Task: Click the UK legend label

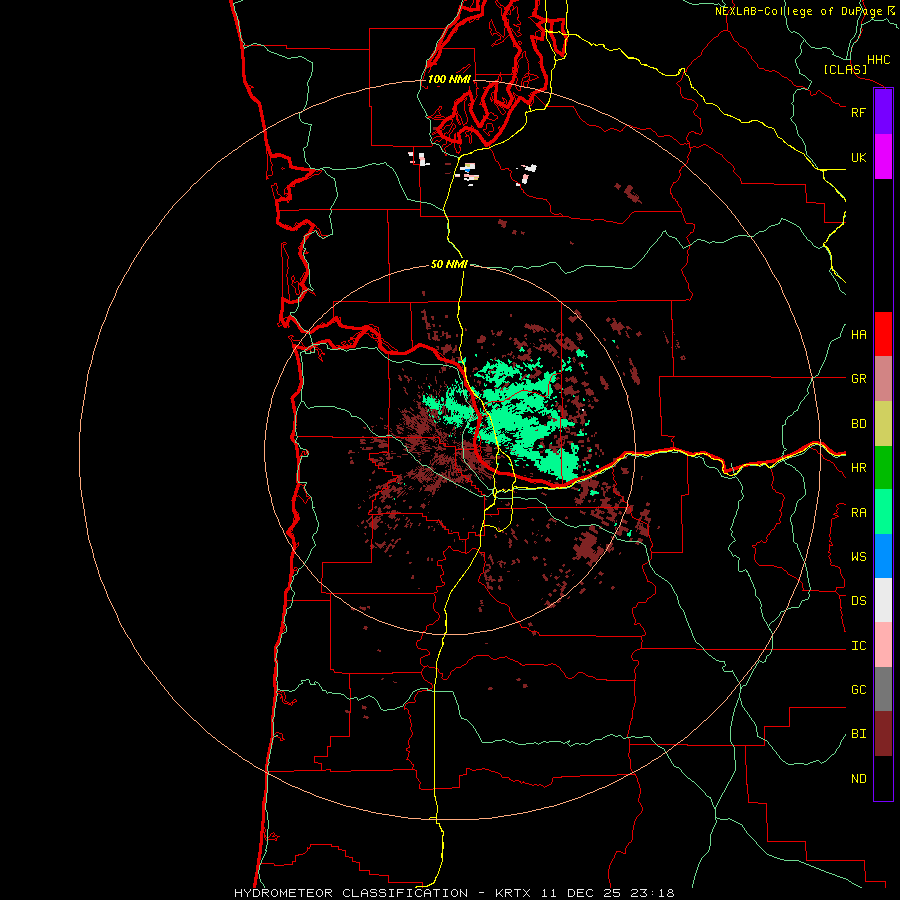Action: coord(858,157)
